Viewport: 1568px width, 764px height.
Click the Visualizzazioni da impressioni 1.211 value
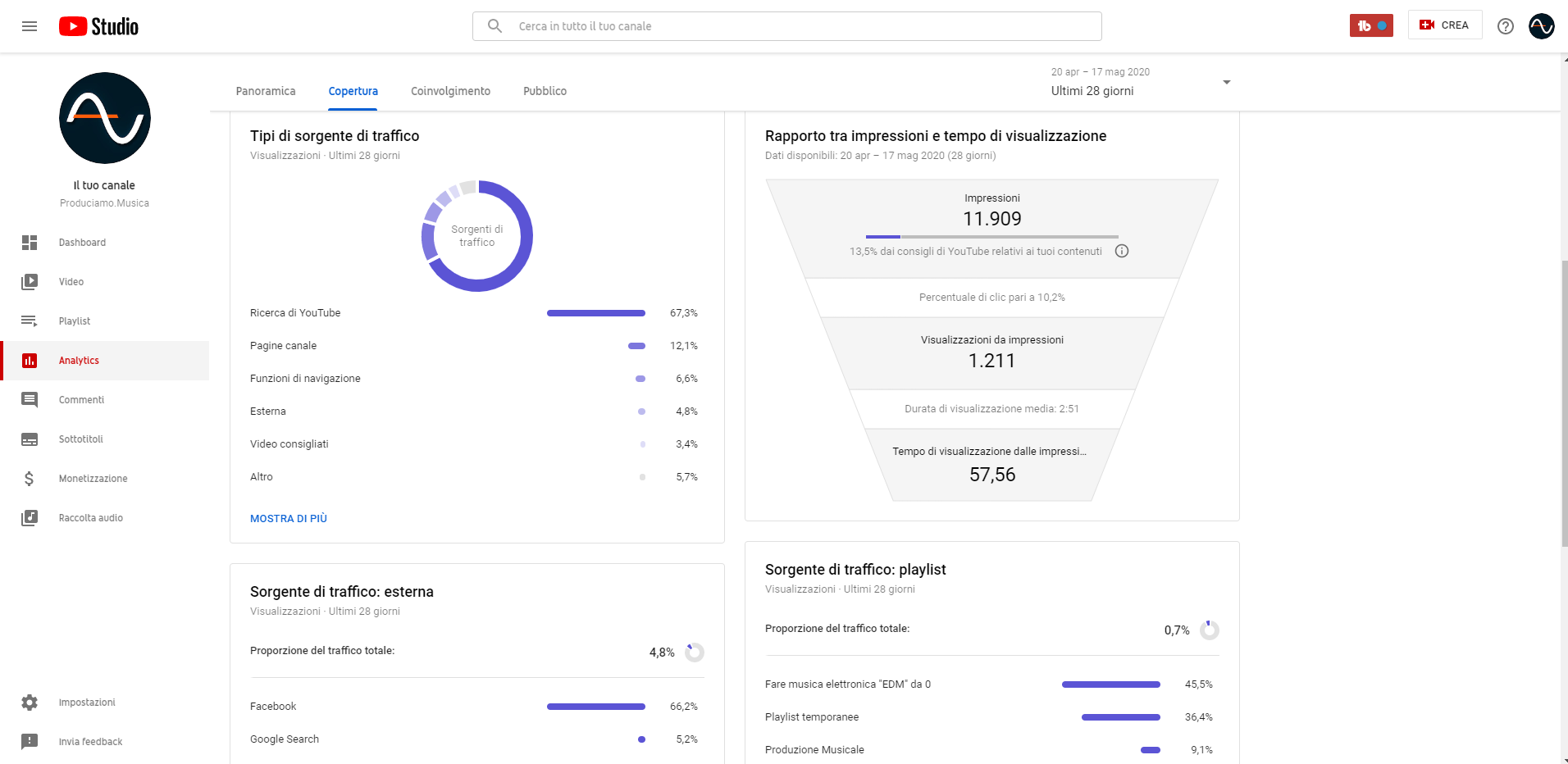pyautogui.click(x=992, y=361)
